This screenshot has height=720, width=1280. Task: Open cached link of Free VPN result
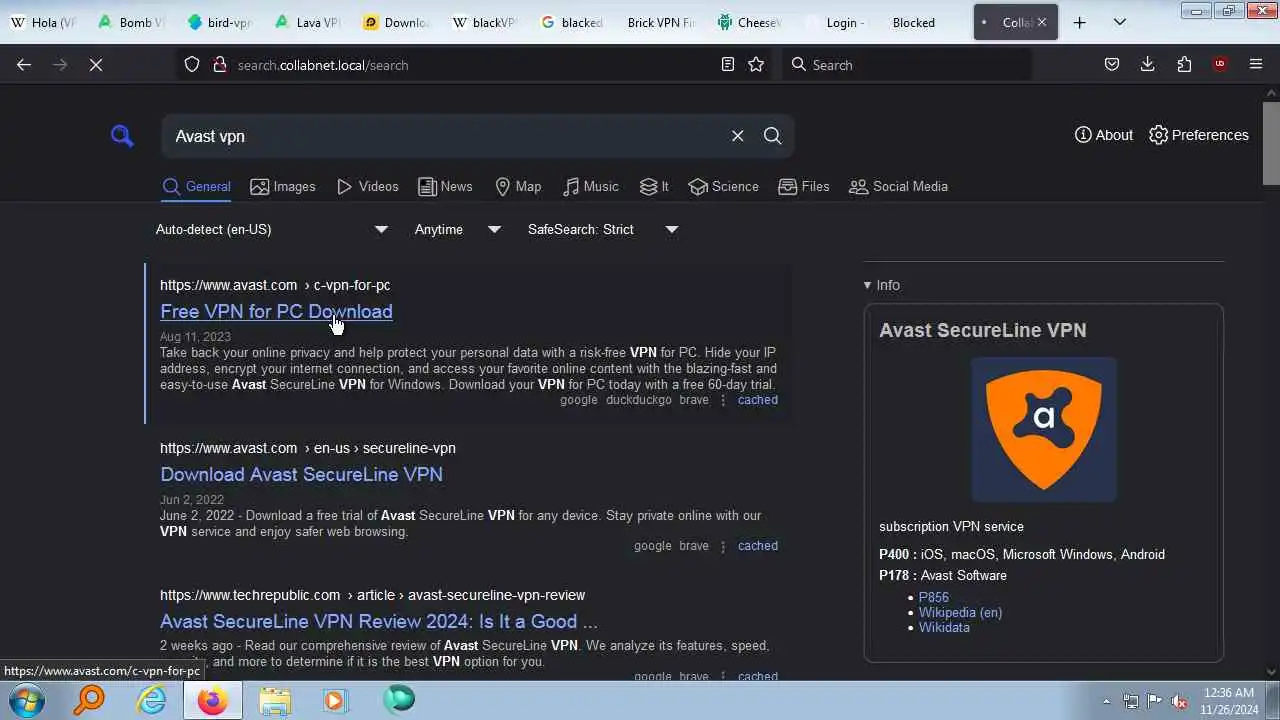[x=757, y=400]
